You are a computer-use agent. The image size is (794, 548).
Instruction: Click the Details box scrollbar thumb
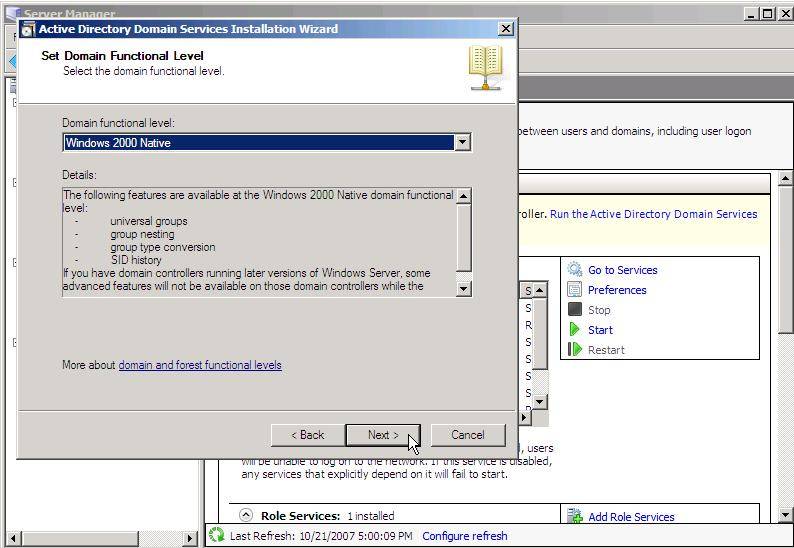(464, 237)
